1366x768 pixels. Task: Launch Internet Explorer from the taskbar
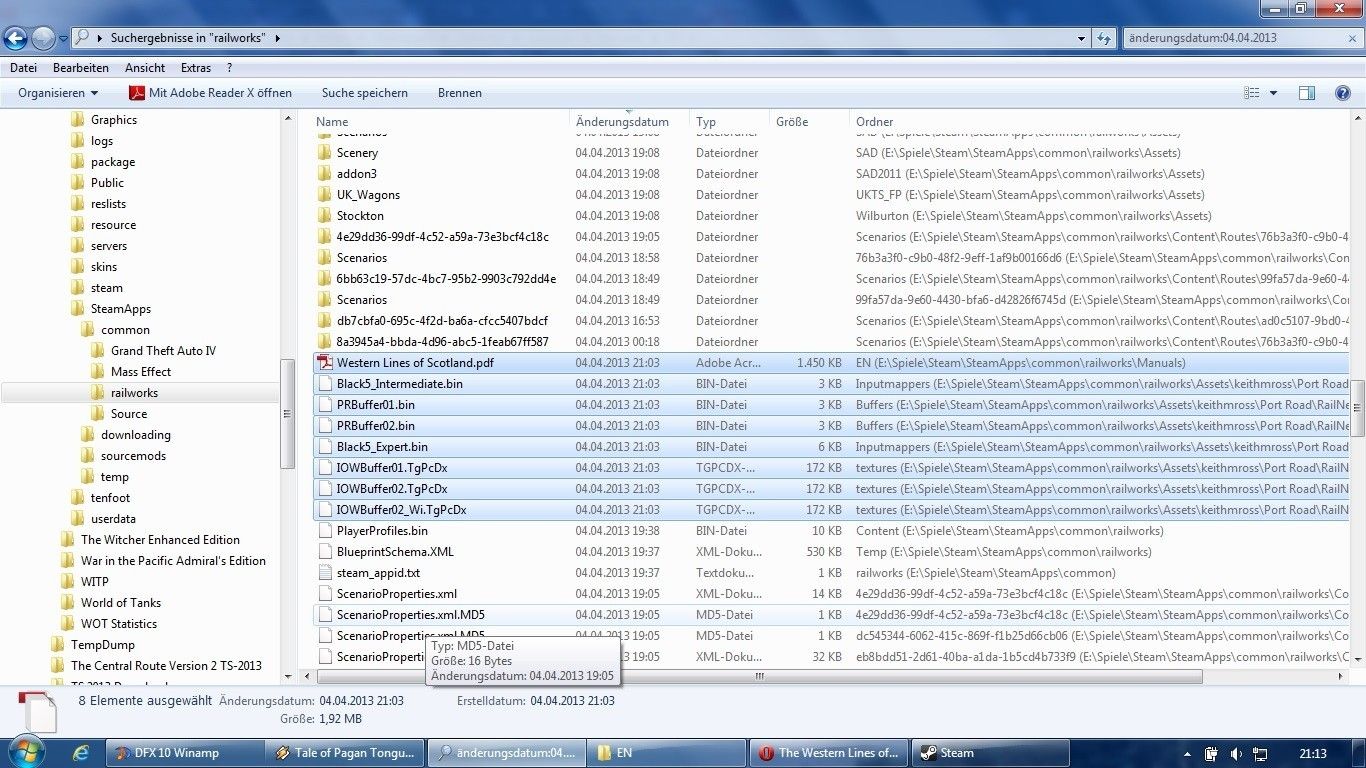81,752
